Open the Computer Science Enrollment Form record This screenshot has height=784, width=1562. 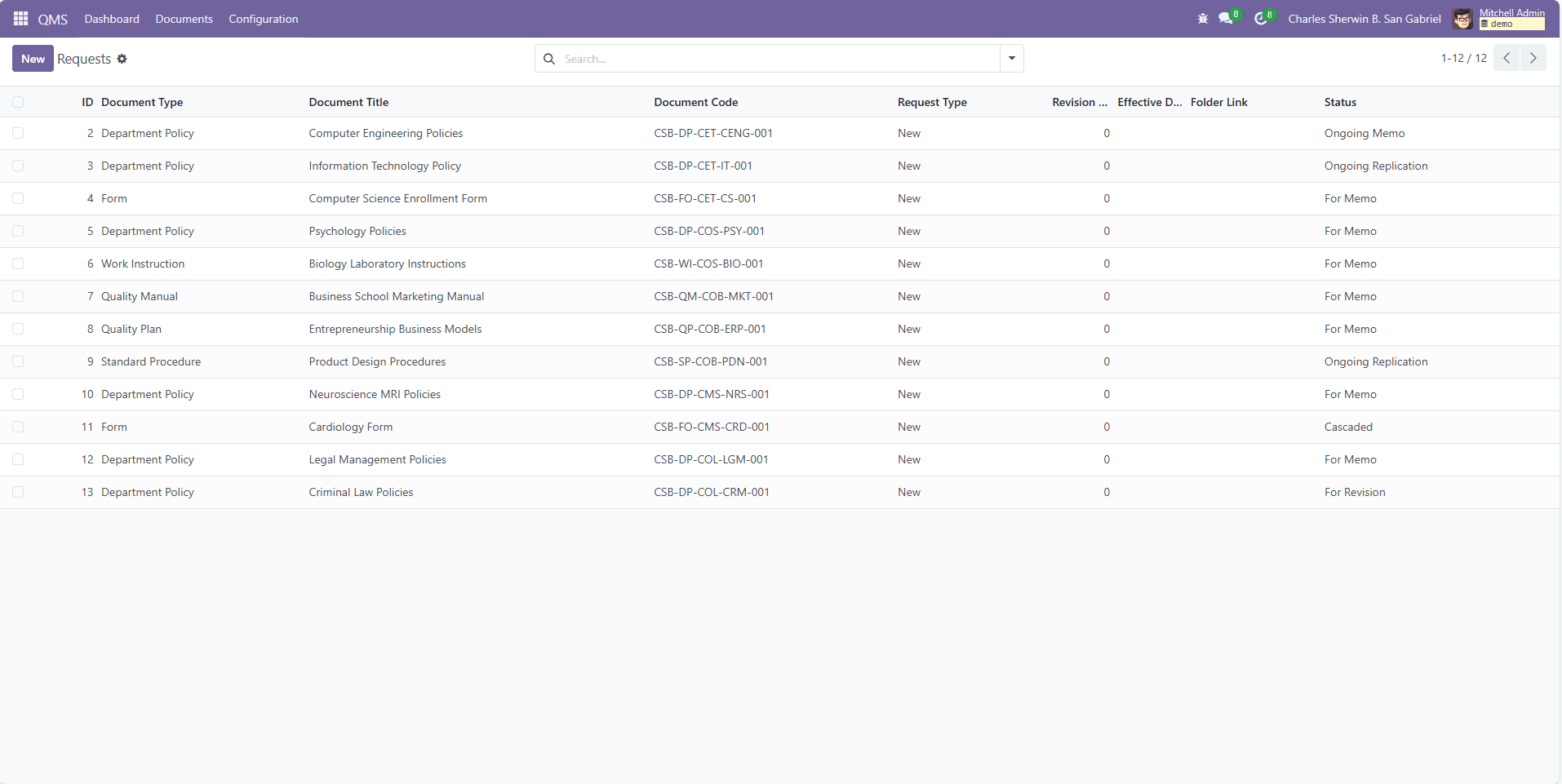click(x=397, y=198)
